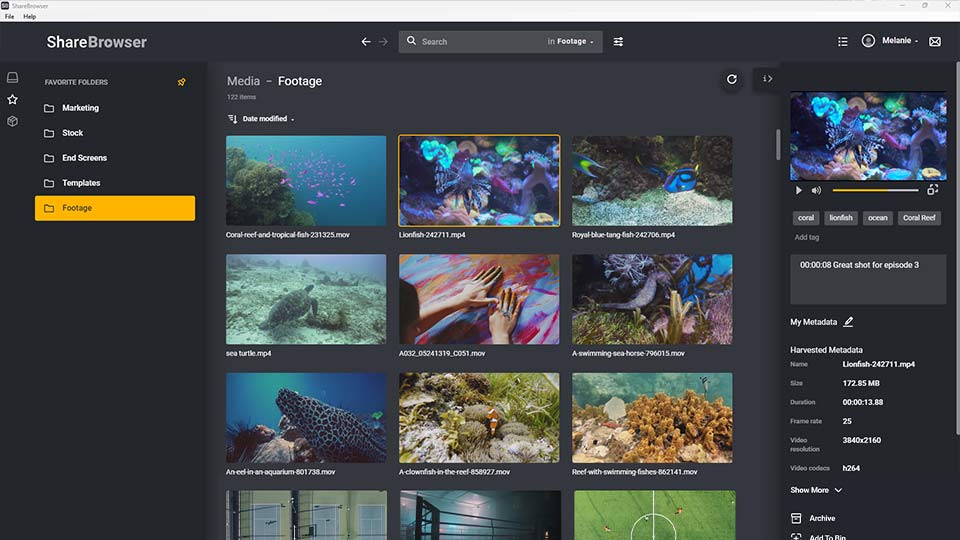Open the bins cube sidebar icon
Viewport: 960px width, 540px height.
[12, 121]
